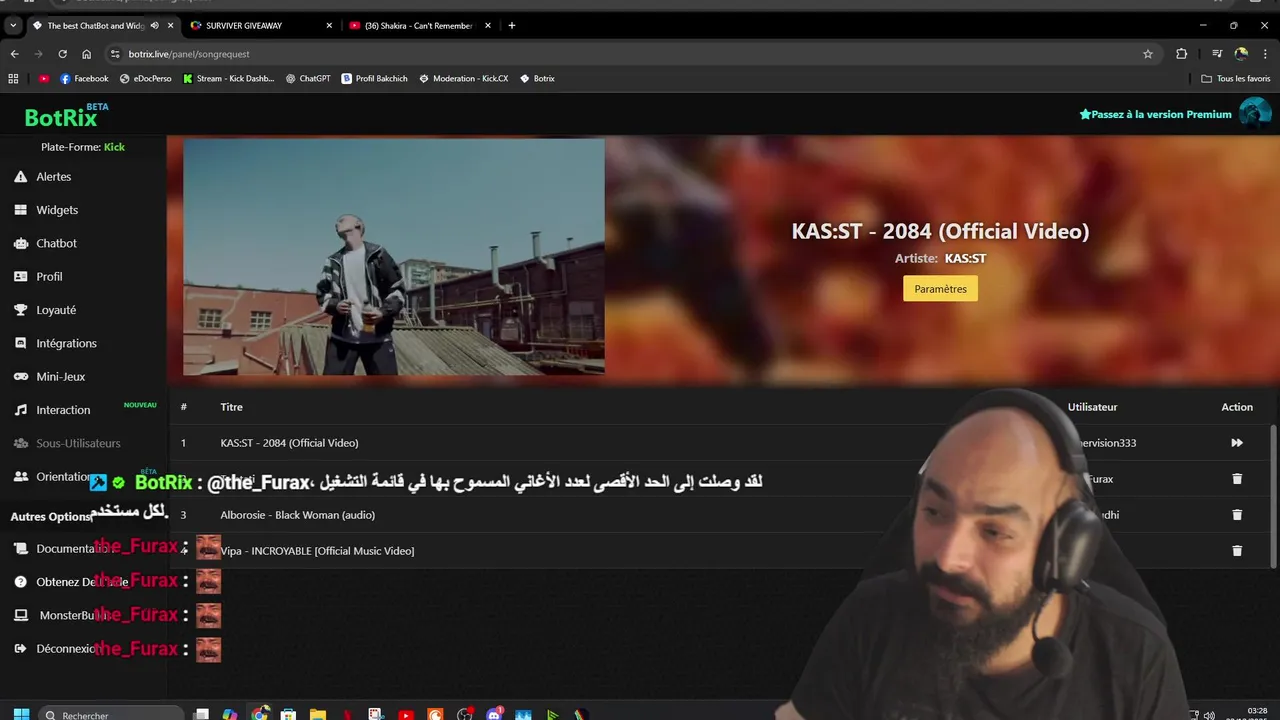This screenshot has height=720, width=1280.
Task: Open ChatGPT bookmark
Action: pyautogui.click(x=307, y=78)
